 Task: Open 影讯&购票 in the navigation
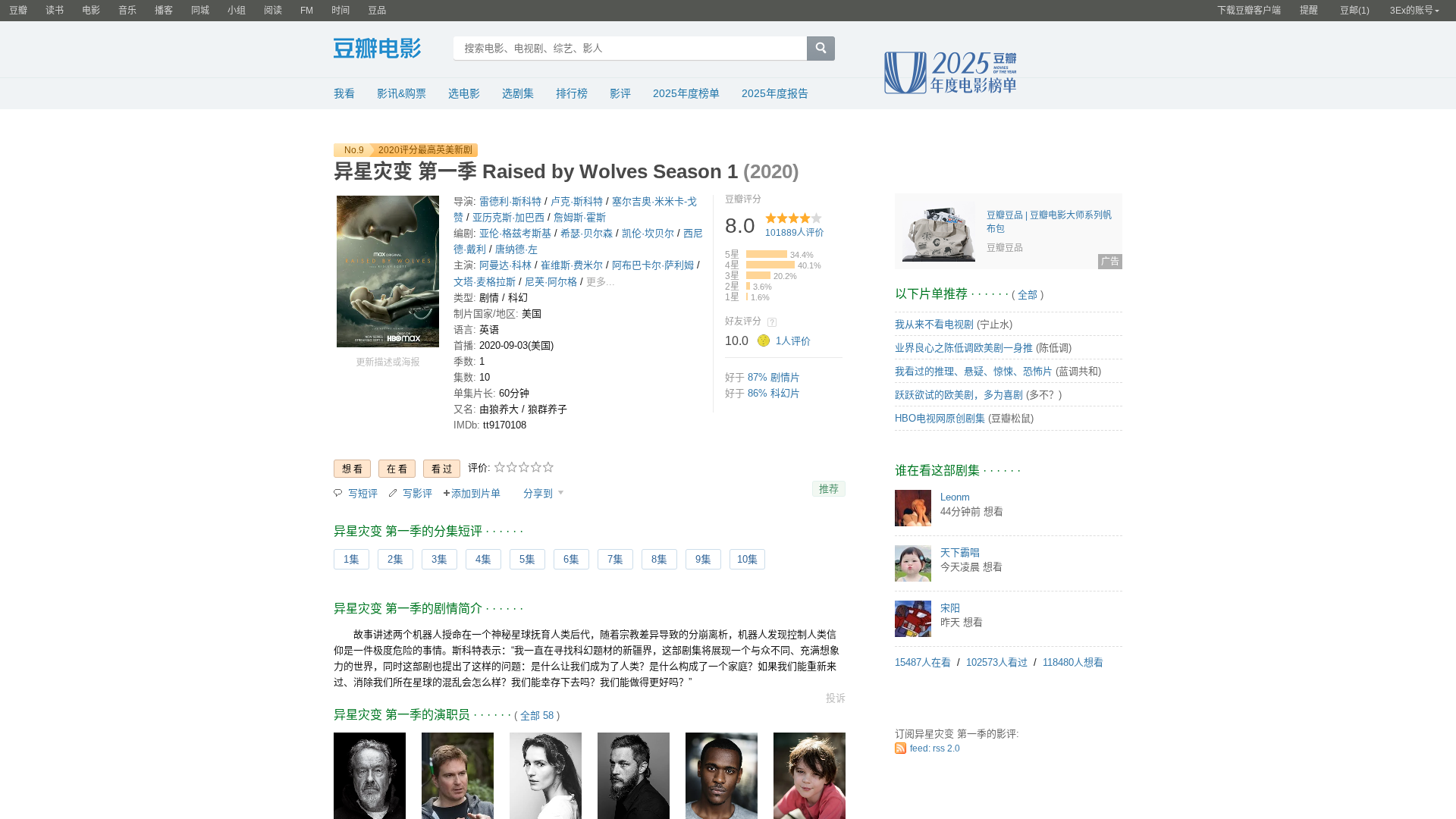pos(401,93)
